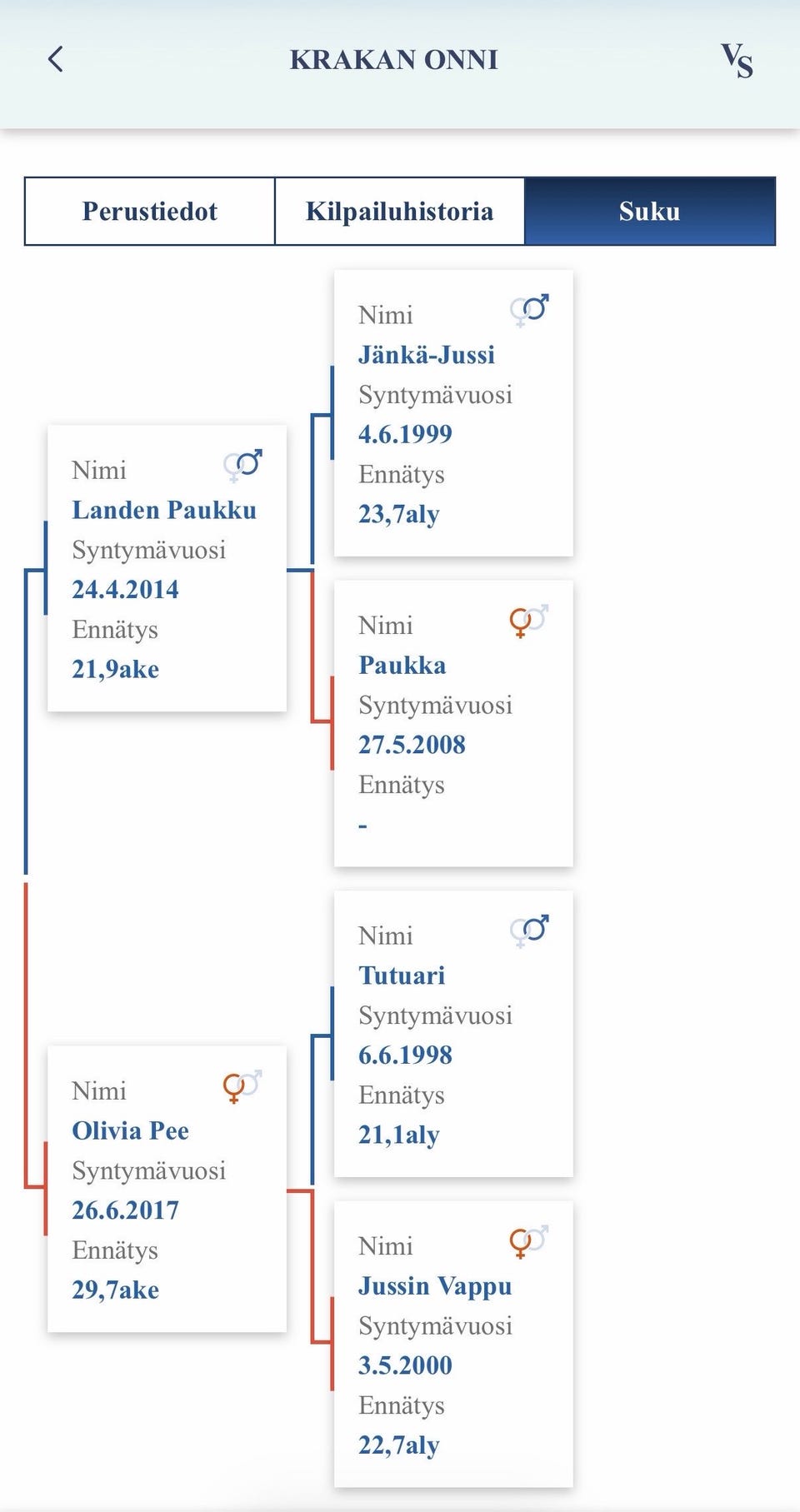View Olivia Pee's profile

click(x=131, y=1130)
